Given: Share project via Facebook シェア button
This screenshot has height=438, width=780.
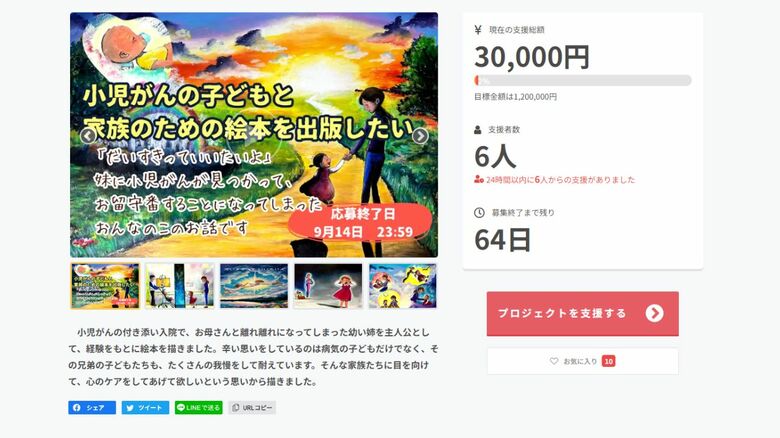Looking at the screenshot, I should (92, 408).
